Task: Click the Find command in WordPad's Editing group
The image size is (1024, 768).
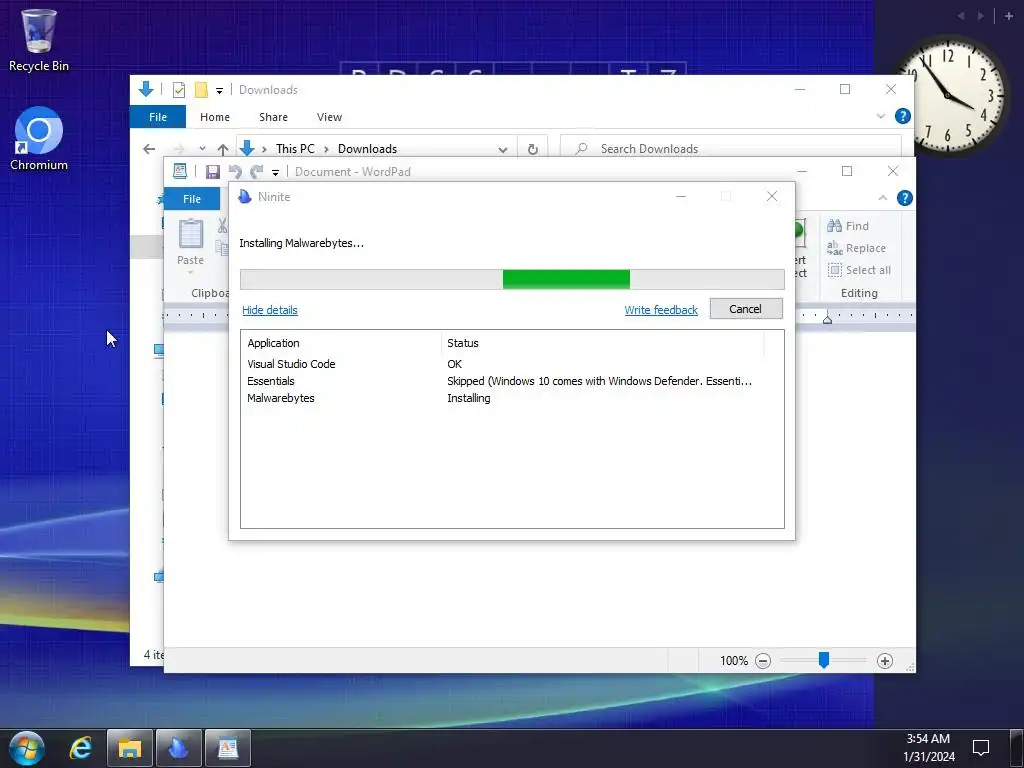Action: 848,226
